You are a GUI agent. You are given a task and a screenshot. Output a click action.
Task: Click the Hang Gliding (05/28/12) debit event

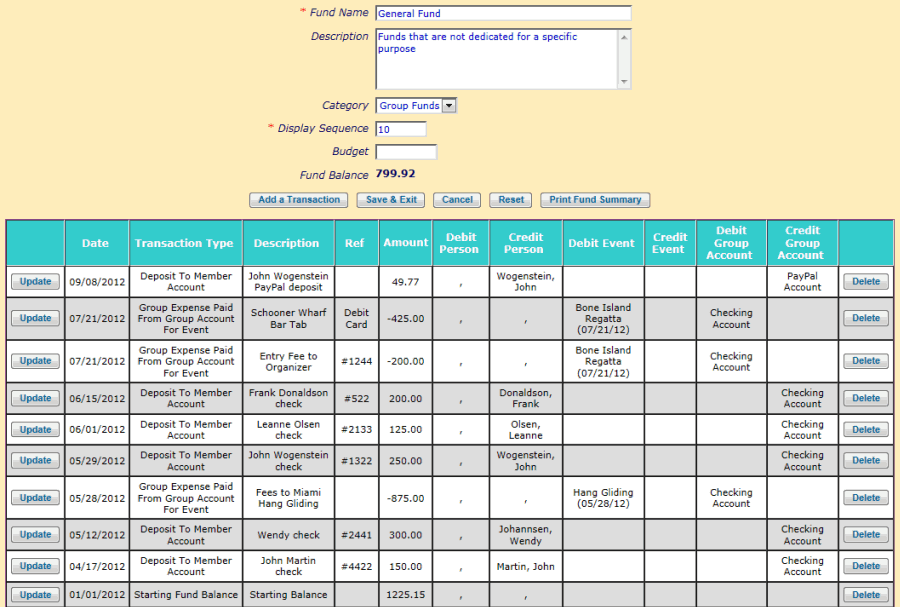tap(603, 498)
